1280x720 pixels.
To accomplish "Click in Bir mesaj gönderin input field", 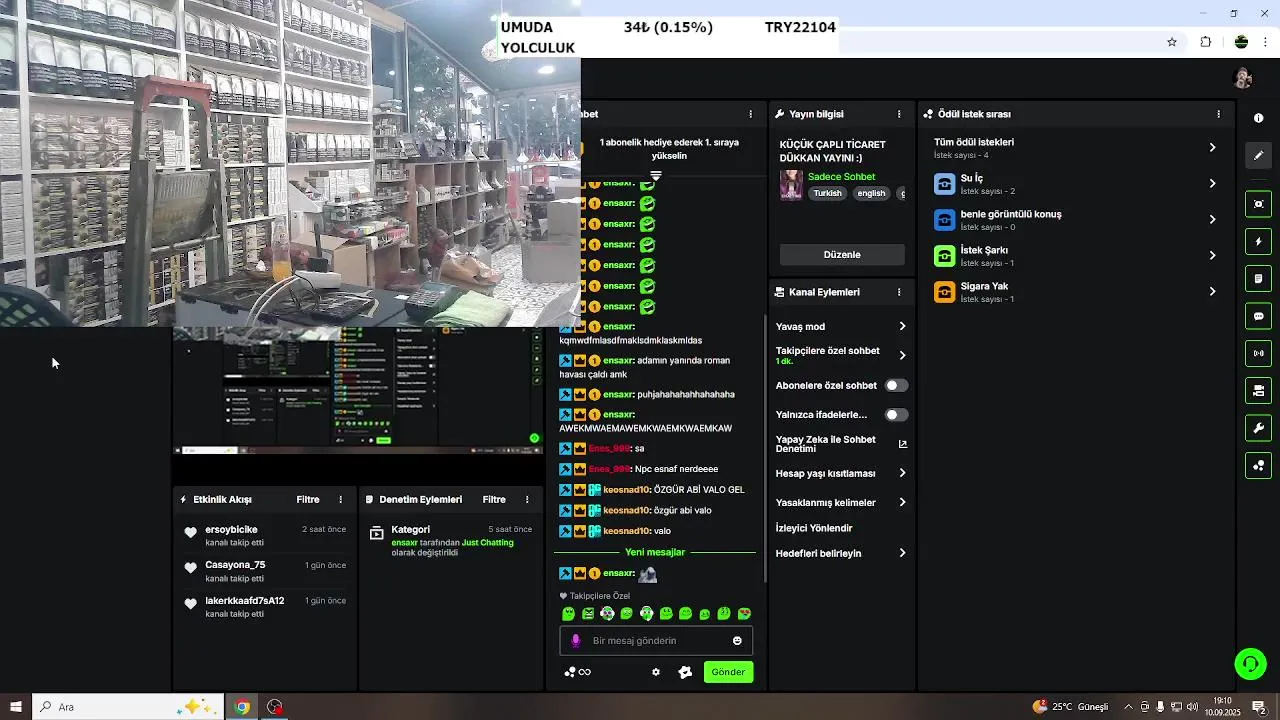I will (x=655, y=641).
